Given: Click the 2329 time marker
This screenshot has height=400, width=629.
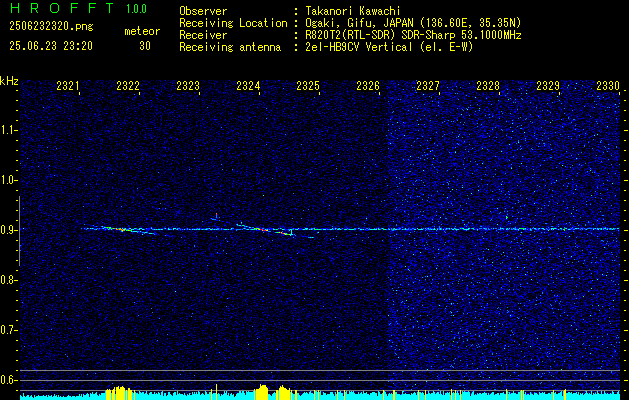Looking at the screenshot, I should [548, 86].
